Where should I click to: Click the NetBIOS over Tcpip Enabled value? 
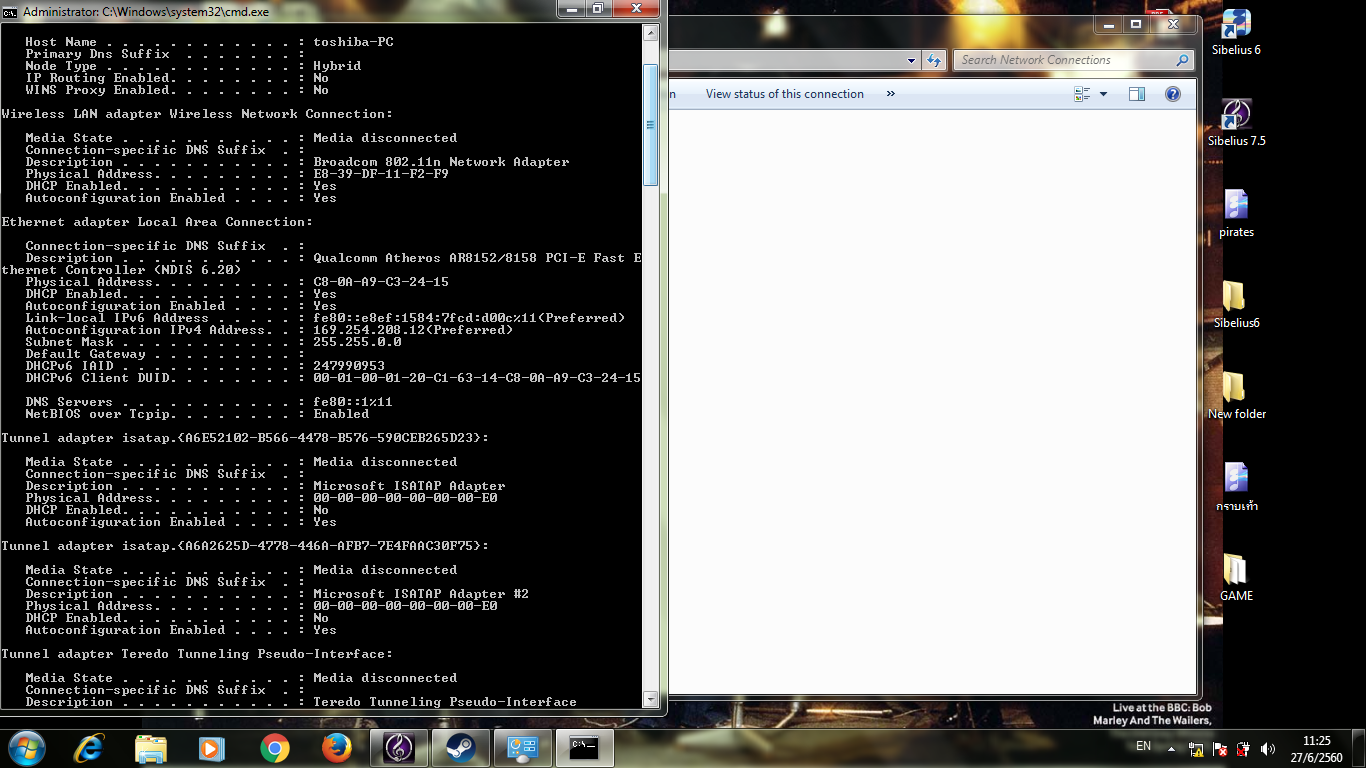341,414
